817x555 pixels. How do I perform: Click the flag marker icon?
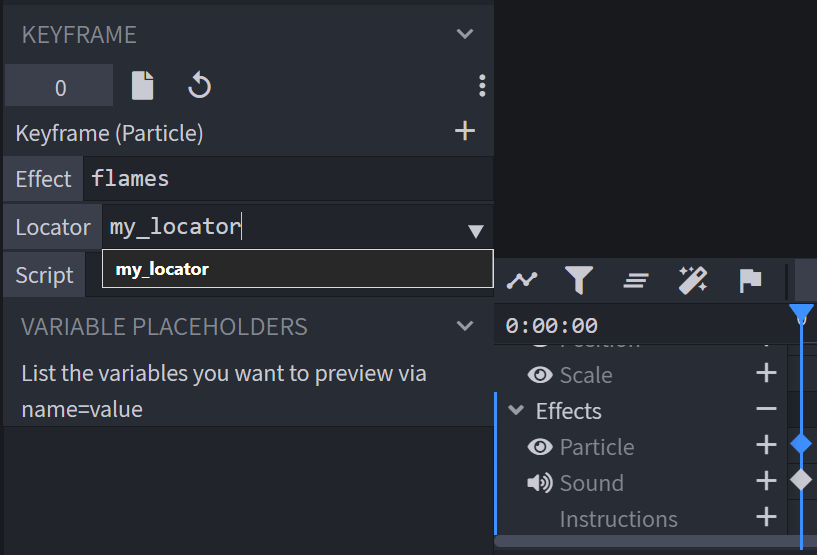(750, 280)
